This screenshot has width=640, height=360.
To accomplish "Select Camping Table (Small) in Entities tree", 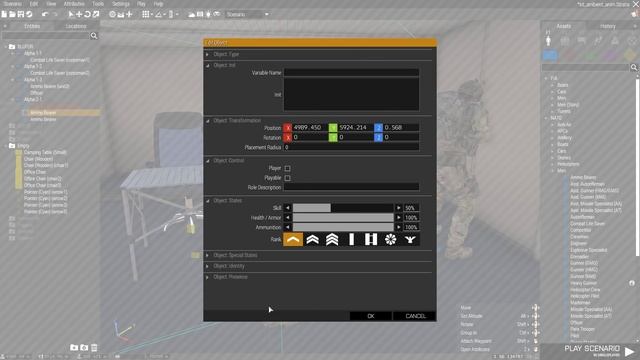I will point(45,152).
